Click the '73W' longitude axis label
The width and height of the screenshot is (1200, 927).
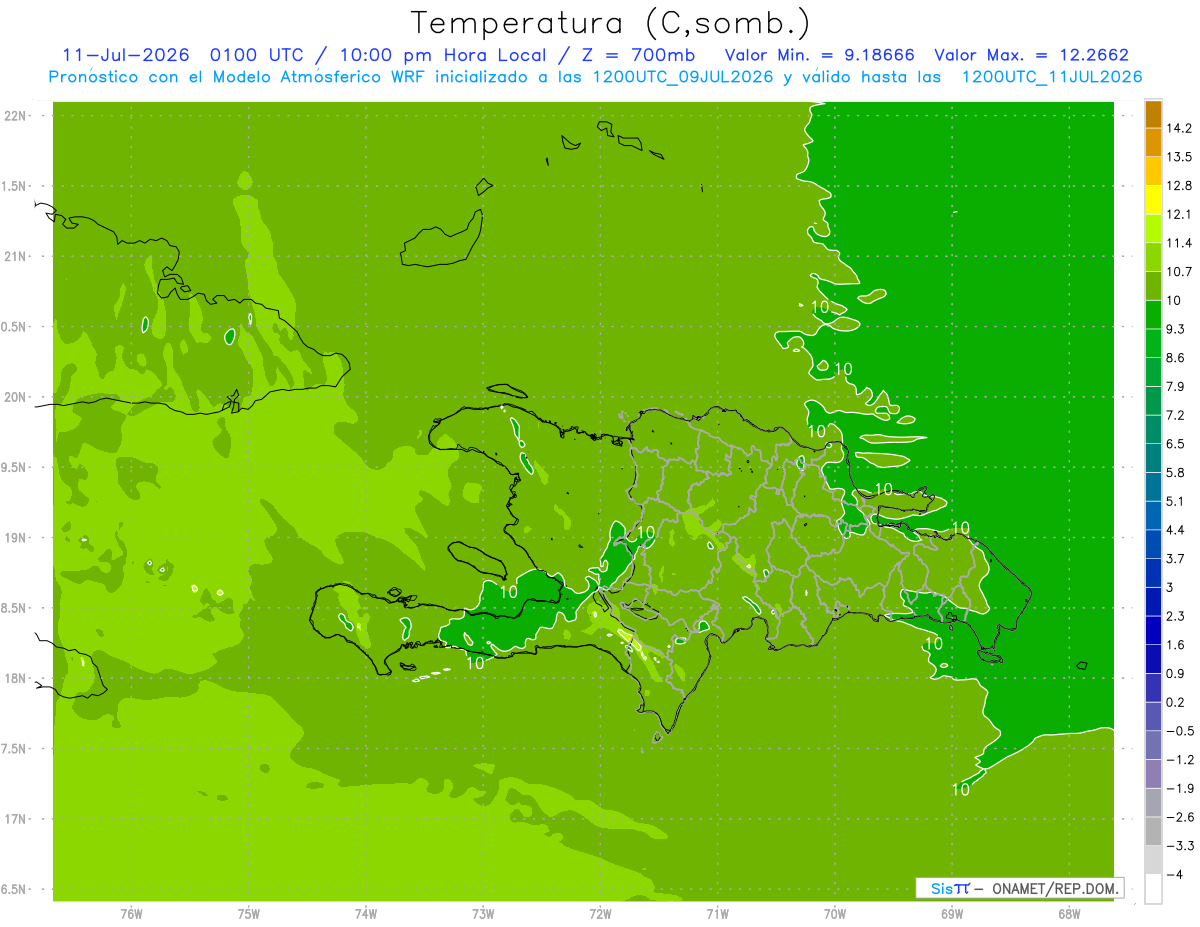483,913
